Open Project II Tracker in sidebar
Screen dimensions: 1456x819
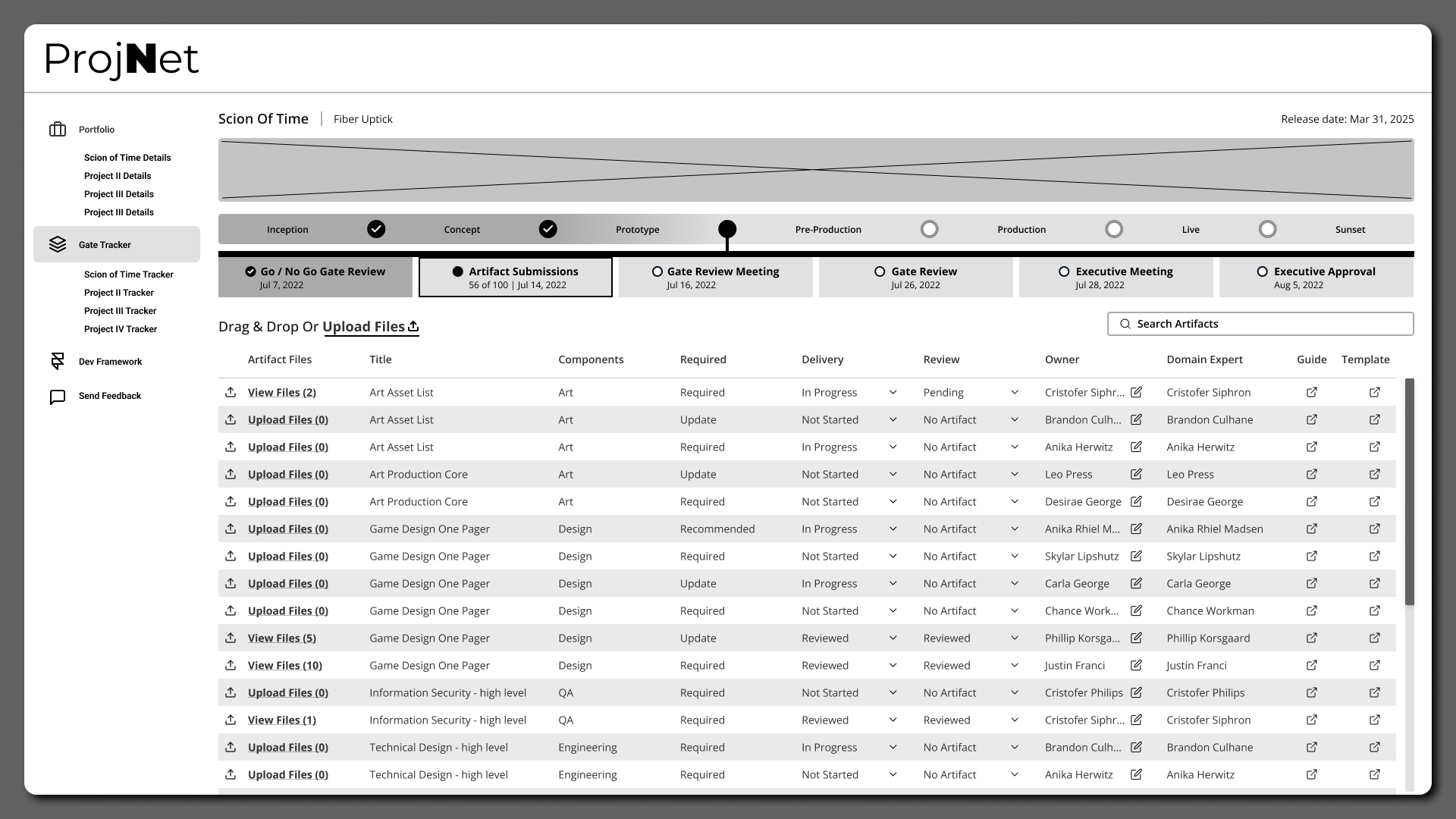(119, 293)
